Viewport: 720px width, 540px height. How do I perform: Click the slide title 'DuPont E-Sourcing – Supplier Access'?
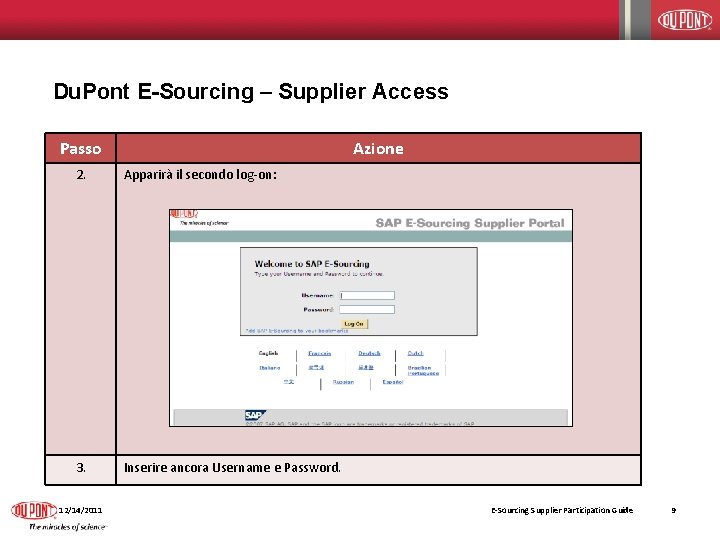(251, 91)
